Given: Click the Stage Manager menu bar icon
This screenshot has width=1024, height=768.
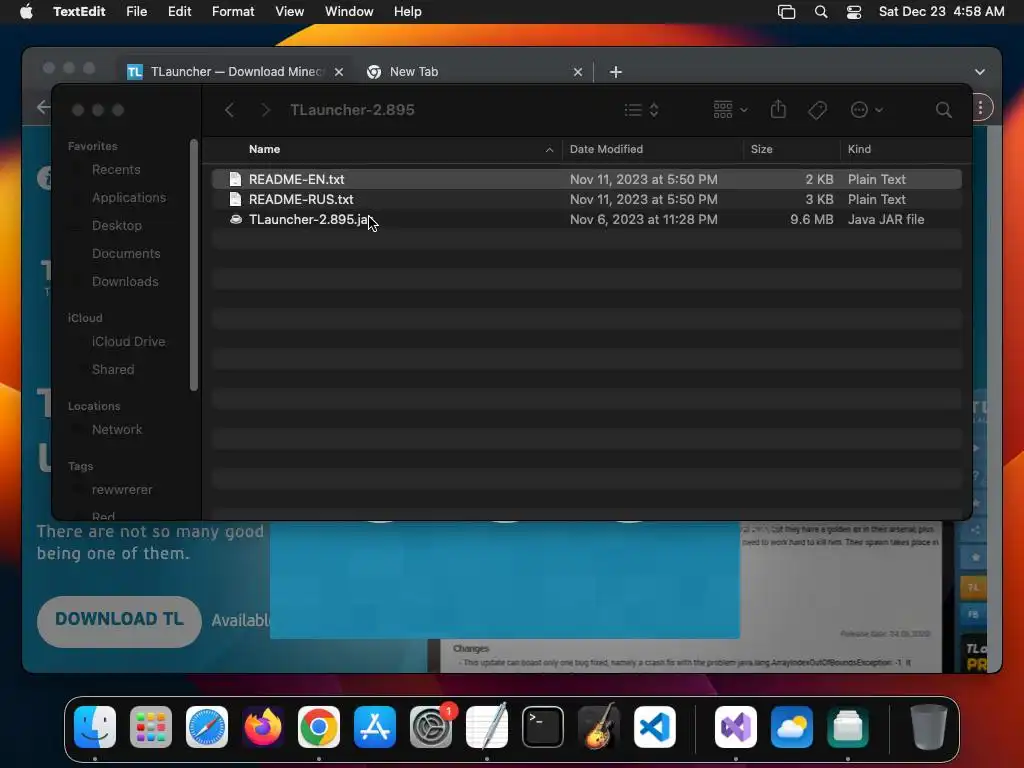Looking at the screenshot, I should 786,12.
